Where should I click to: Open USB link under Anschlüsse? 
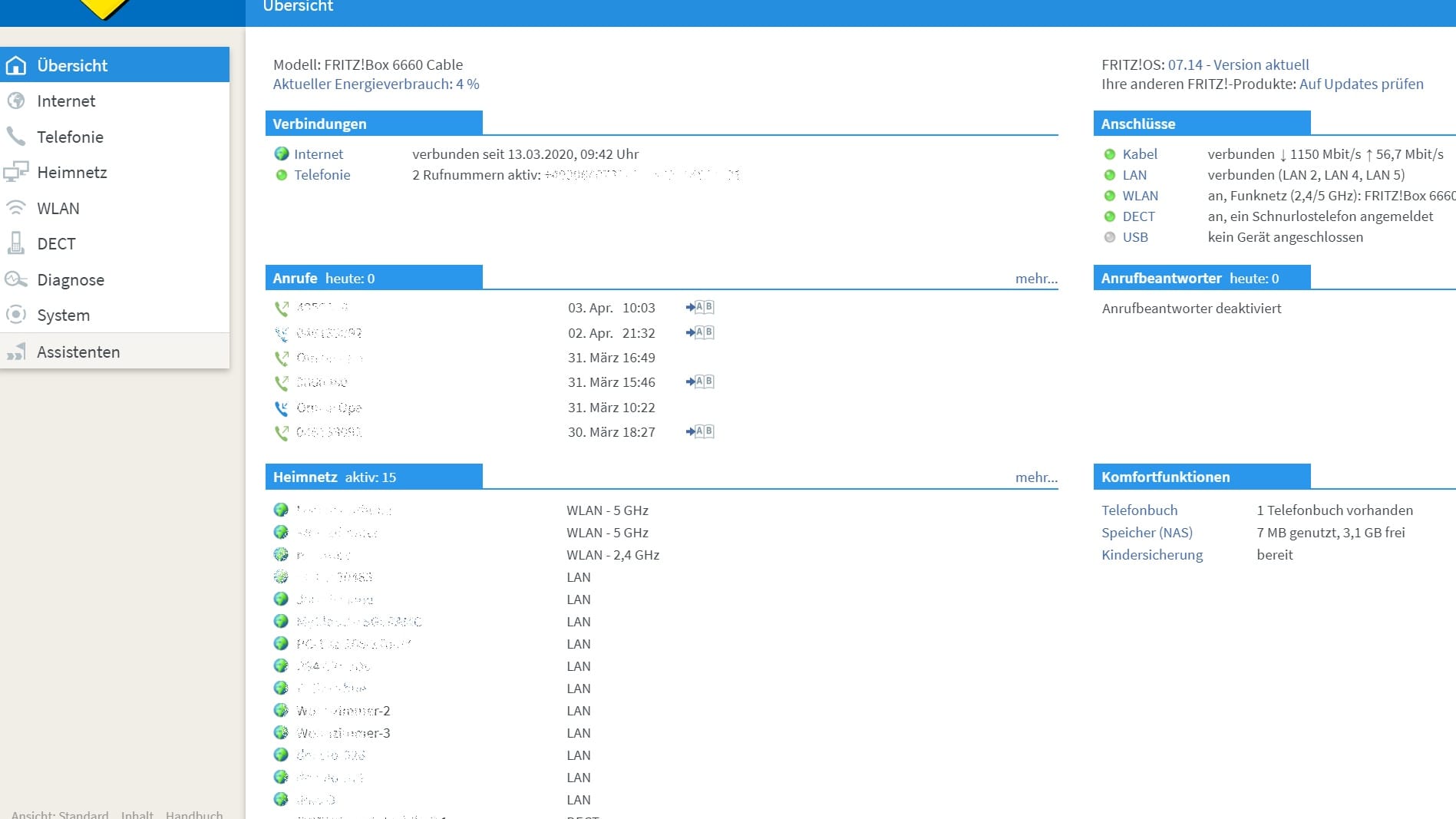click(x=1135, y=237)
